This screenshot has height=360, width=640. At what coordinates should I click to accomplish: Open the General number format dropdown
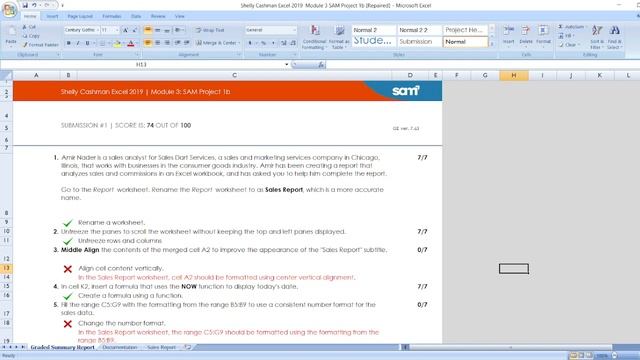pyautogui.click(x=294, y=30)
